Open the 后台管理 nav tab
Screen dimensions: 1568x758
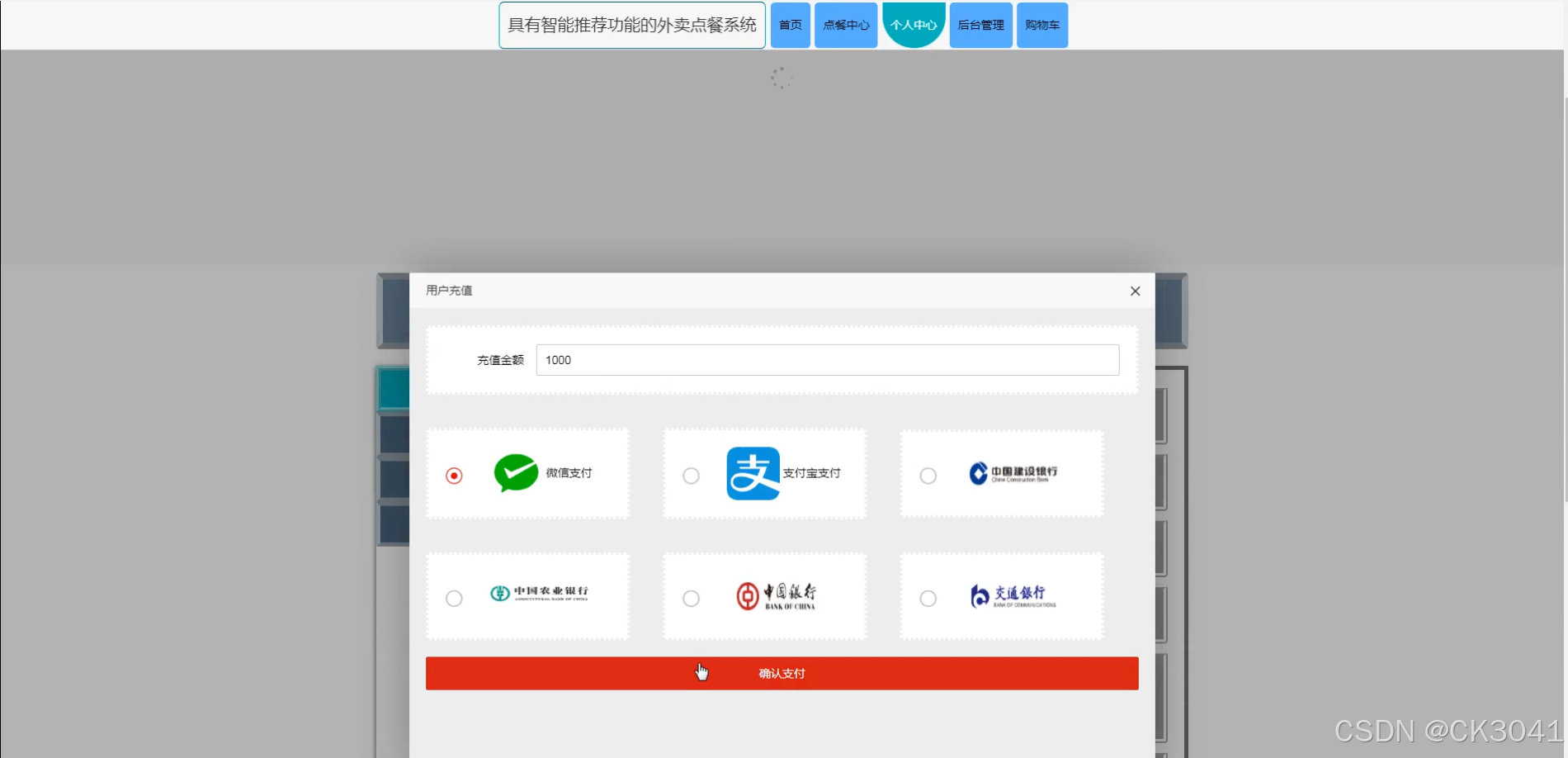981,25
